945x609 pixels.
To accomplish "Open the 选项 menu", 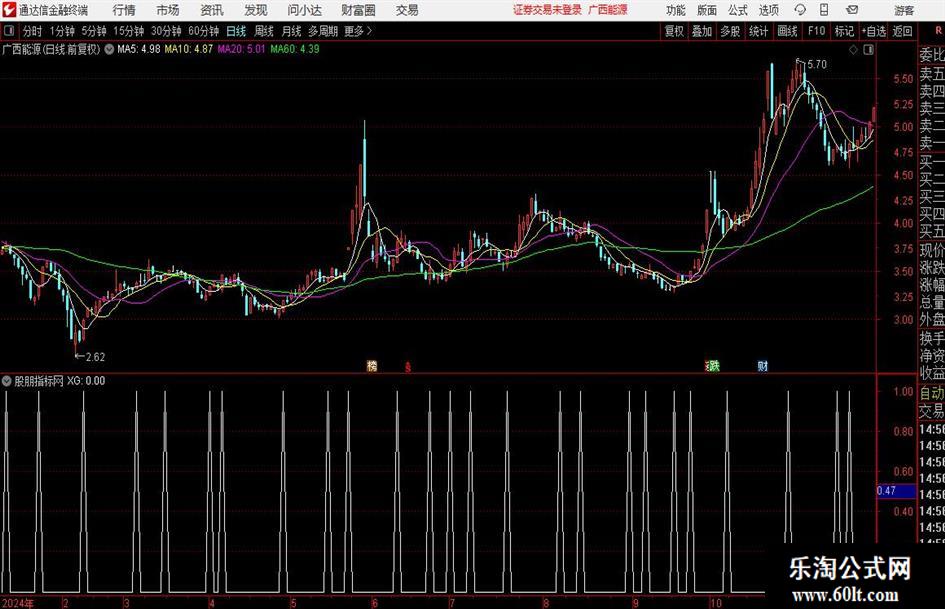I will click(x=768, y=10).
